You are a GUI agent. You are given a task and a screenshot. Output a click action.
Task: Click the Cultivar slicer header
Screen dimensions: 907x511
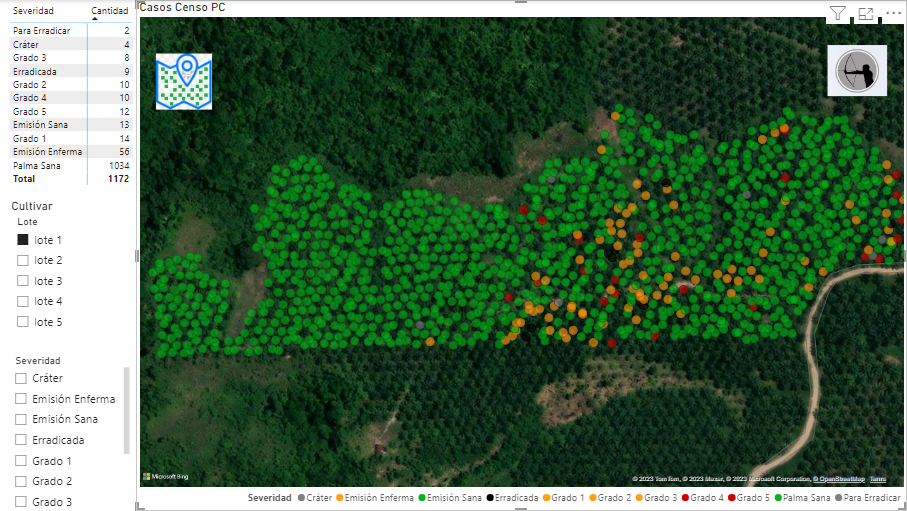click(x=32, y=206)
